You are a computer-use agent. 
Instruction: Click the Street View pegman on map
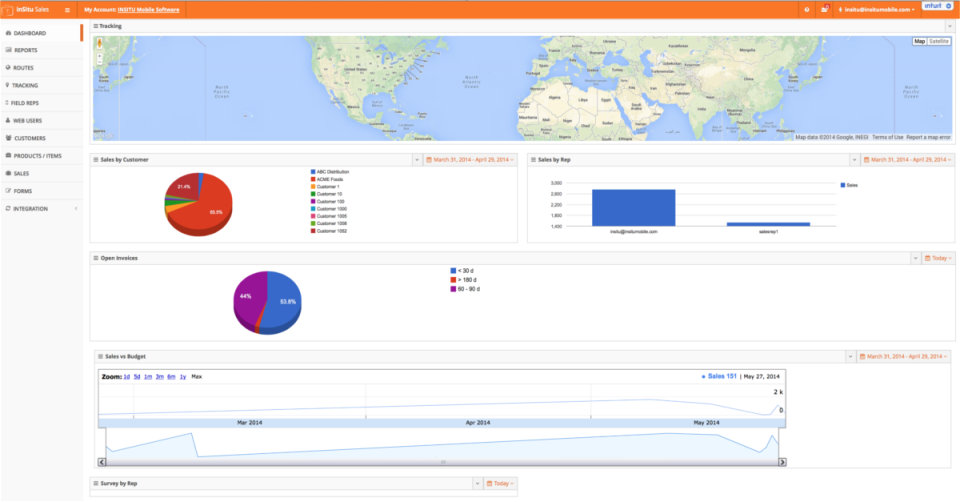click(100, 43)
